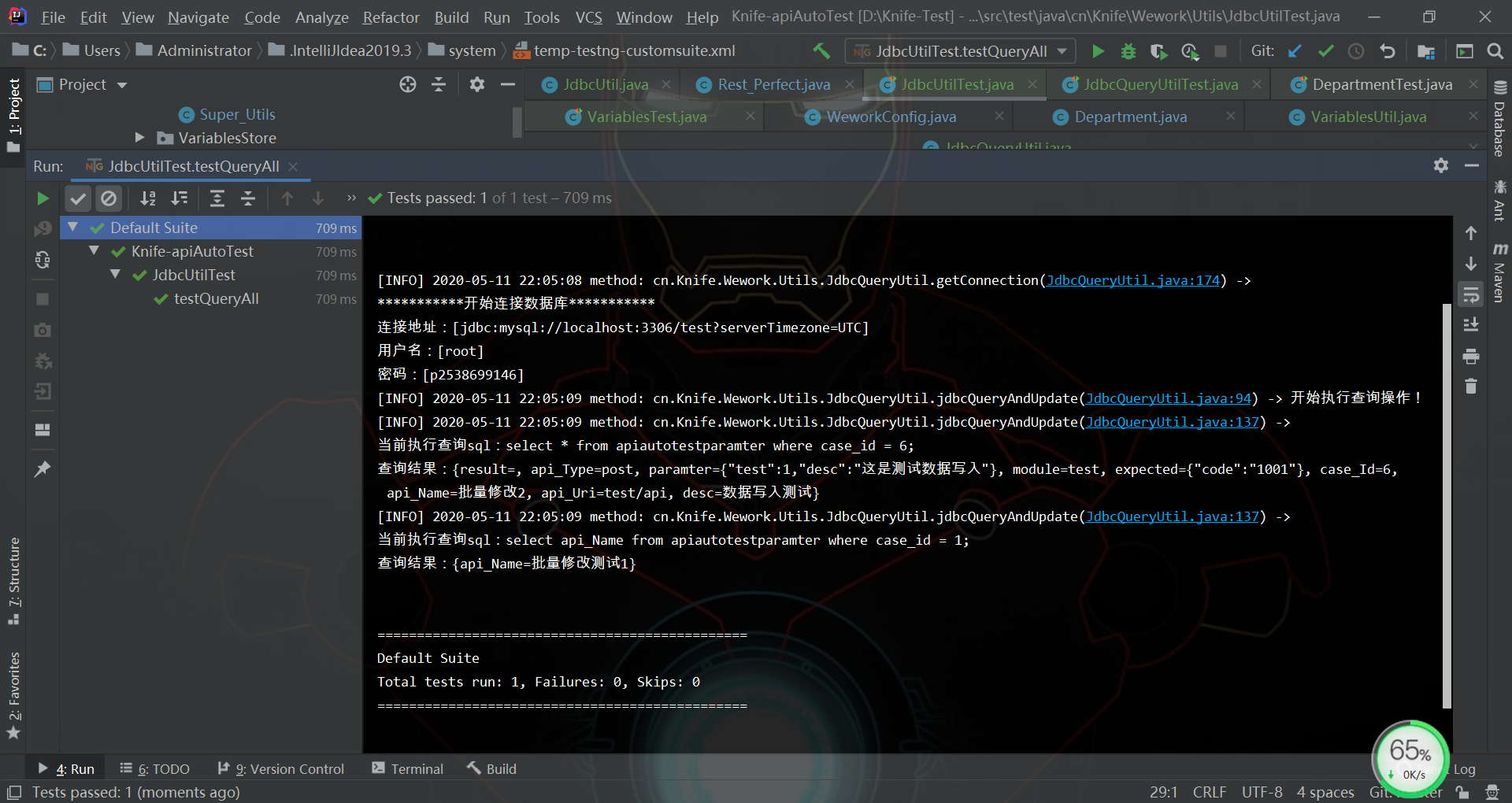Image resolution: width=1512 pixels, height=803 pixels.
Task: Click CRLF line separator in status bar
Action: coord(1210,792)
